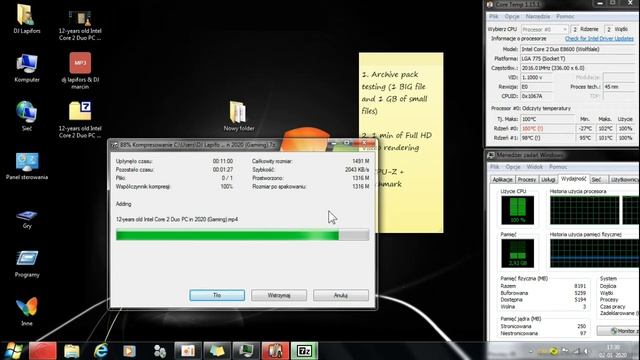The image size is (640, 360).
Task: Click the Pamięć gauge showing 2,93 GB
Action: click(518, 253)
